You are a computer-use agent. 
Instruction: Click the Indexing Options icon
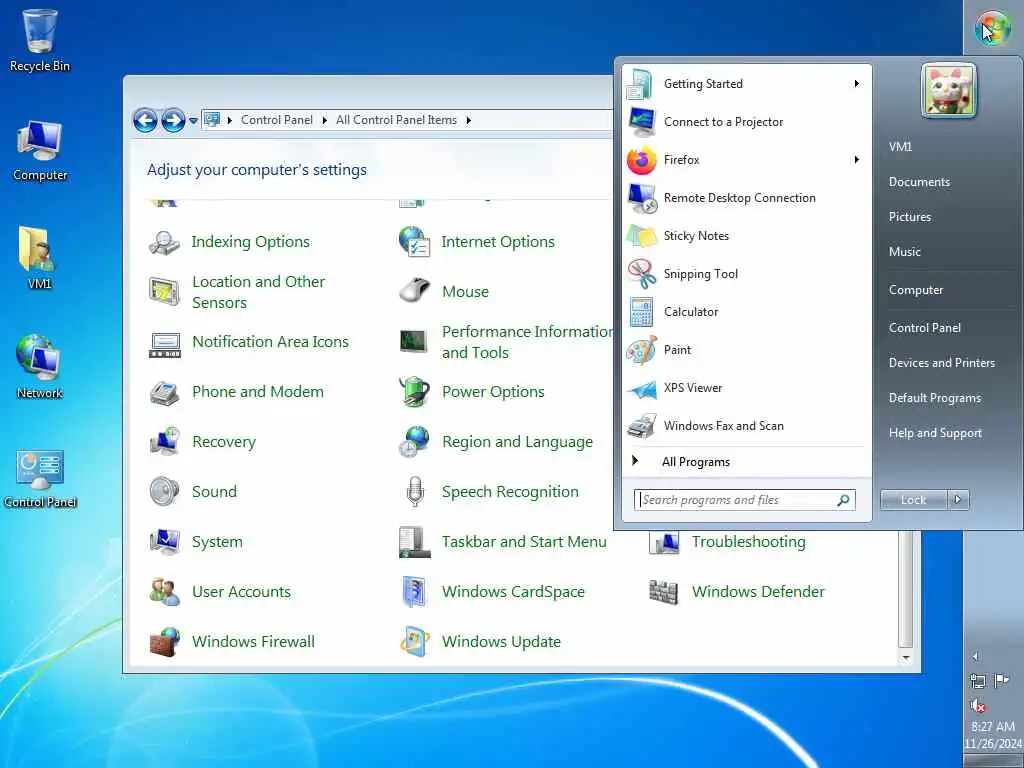[x=164, y=242]
